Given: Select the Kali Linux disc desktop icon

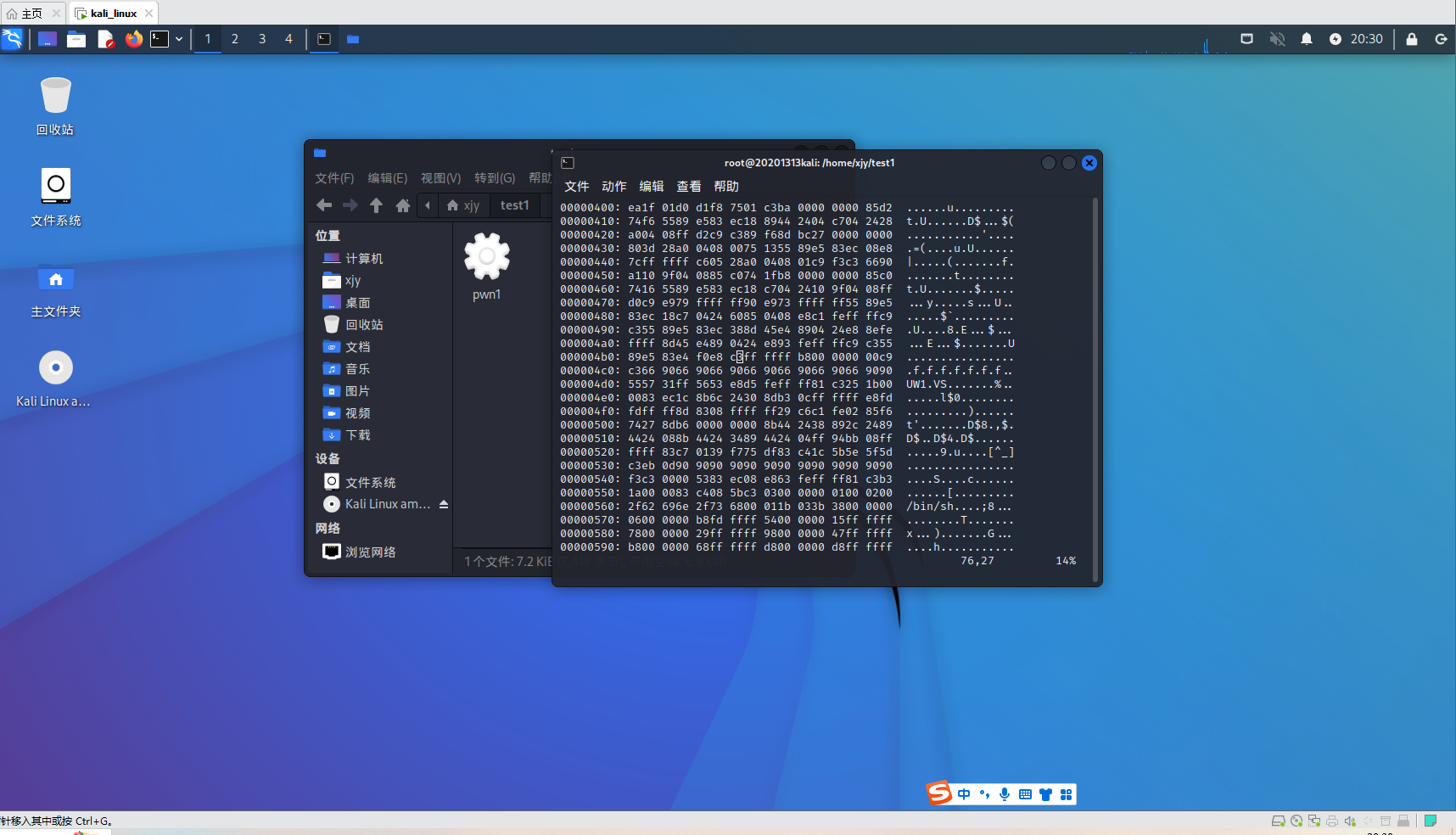Looking at the screenshot, I should tap(55, 379).
